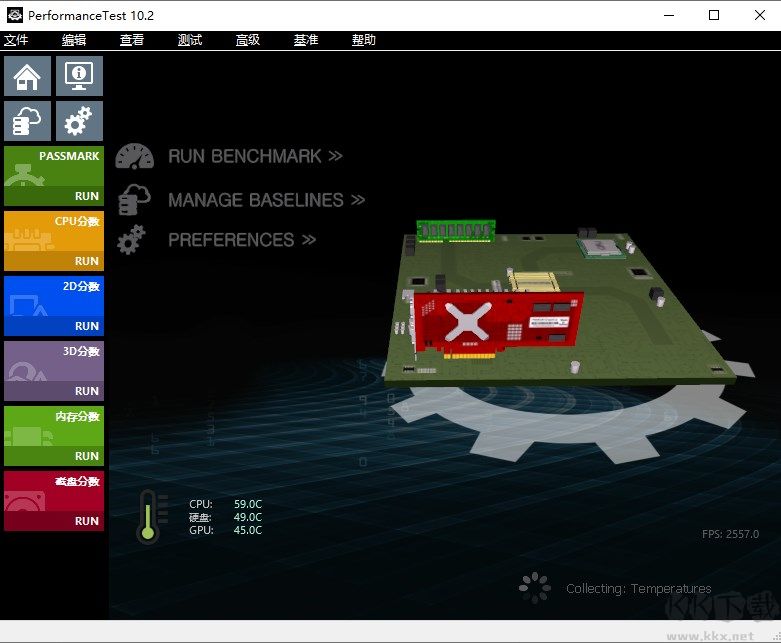Click the cloud server icon beside Manage Baselines
Image resolution: width=781 pixels, height=643 pixels.
[134, 200]
